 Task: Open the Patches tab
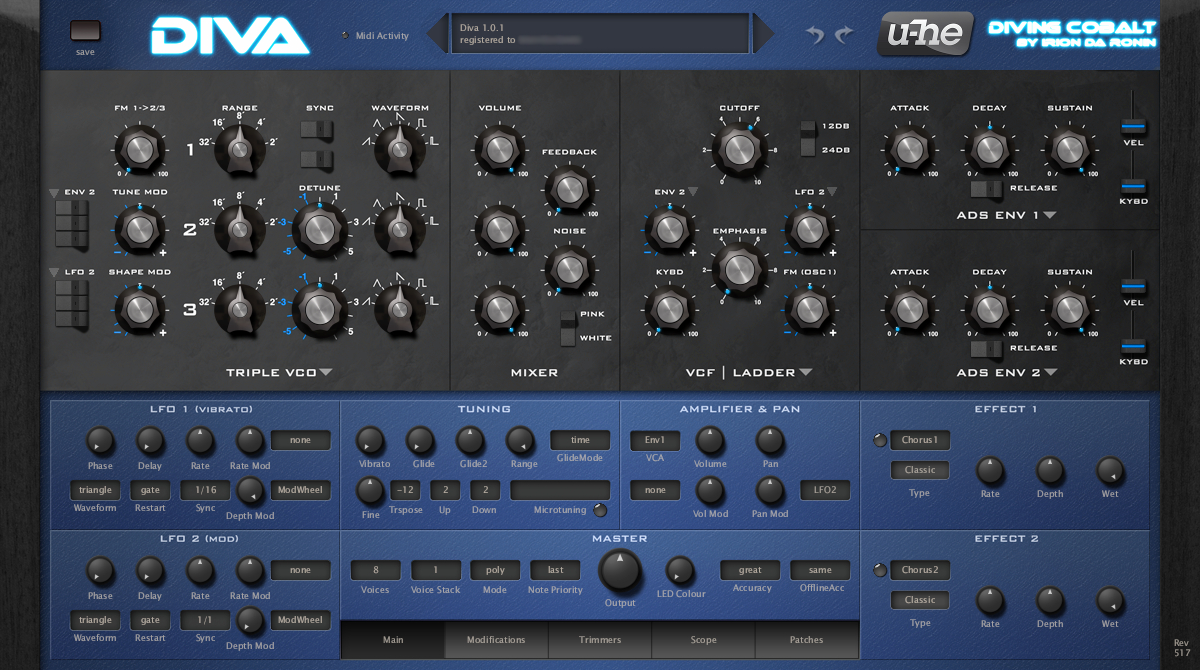(806, 640)
